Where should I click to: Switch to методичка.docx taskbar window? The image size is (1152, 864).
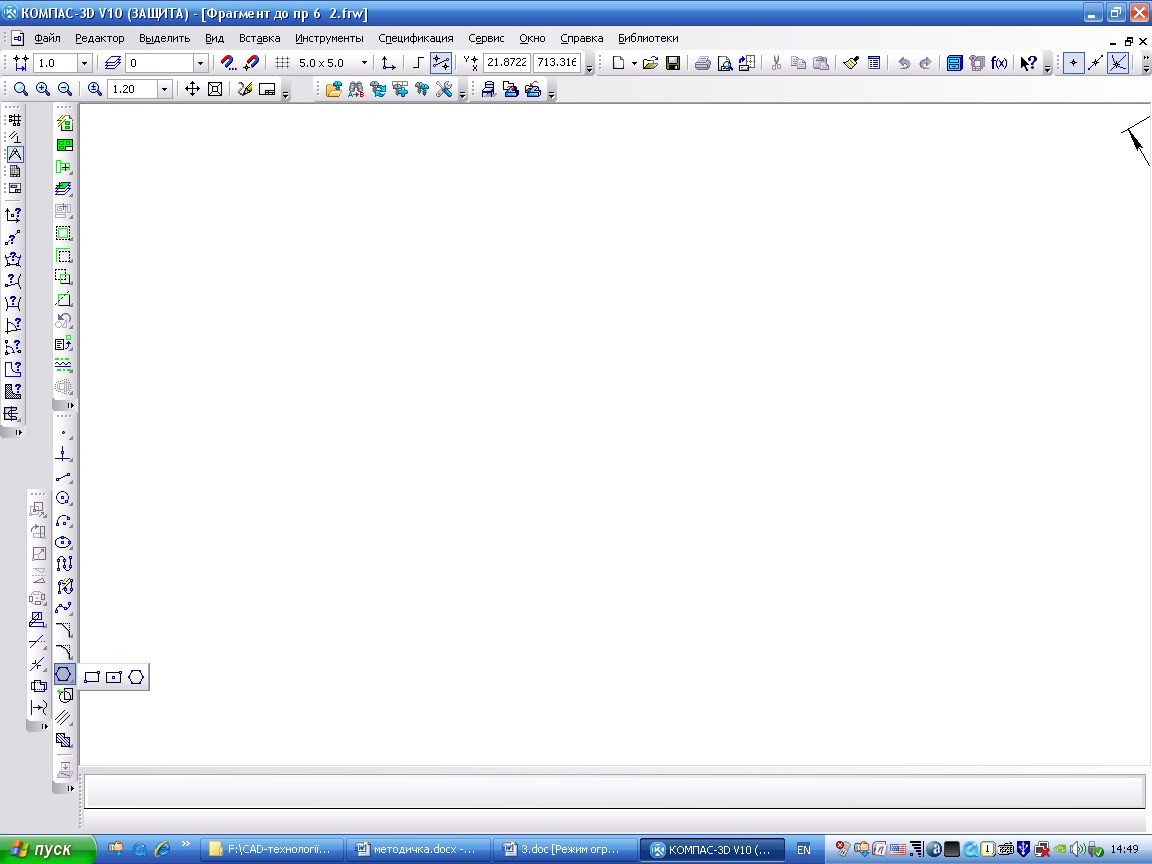[417, 849]
